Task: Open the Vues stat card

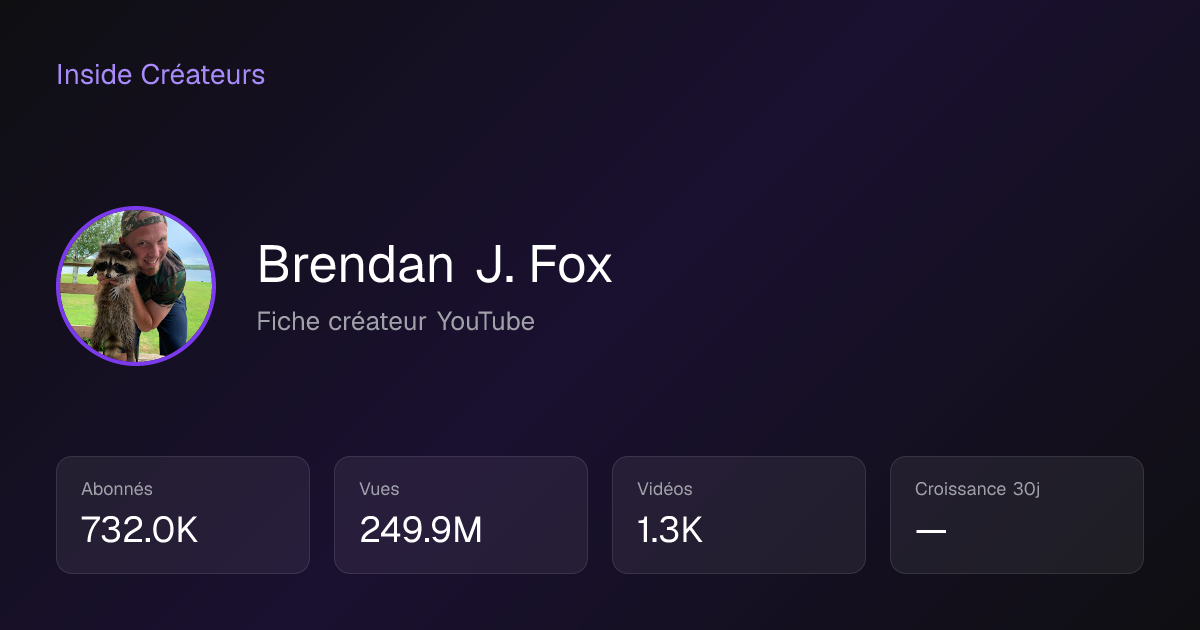Action: coord(461,515)
